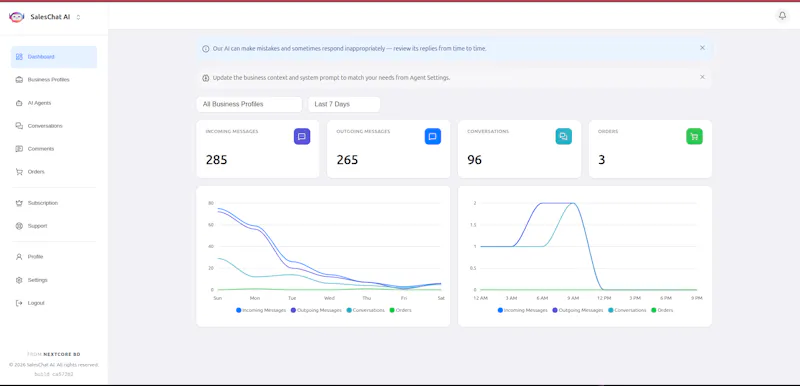
Task: Toggle Incoming Messages legend in hourly chart
Action: (522, 310)
